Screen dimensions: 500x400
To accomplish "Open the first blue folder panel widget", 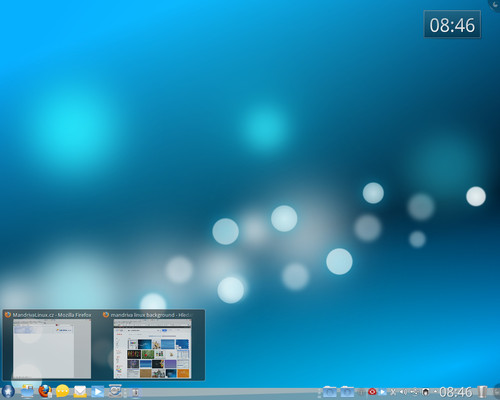I will click(329, 392).
